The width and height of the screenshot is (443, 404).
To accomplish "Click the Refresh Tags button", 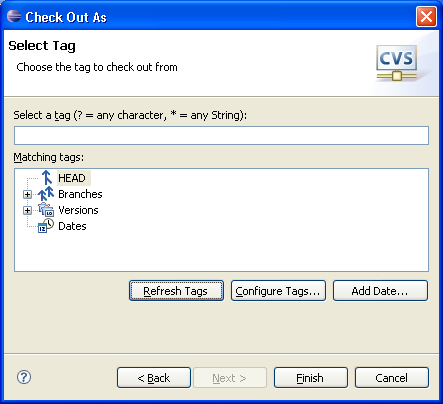I will point(176,291).
